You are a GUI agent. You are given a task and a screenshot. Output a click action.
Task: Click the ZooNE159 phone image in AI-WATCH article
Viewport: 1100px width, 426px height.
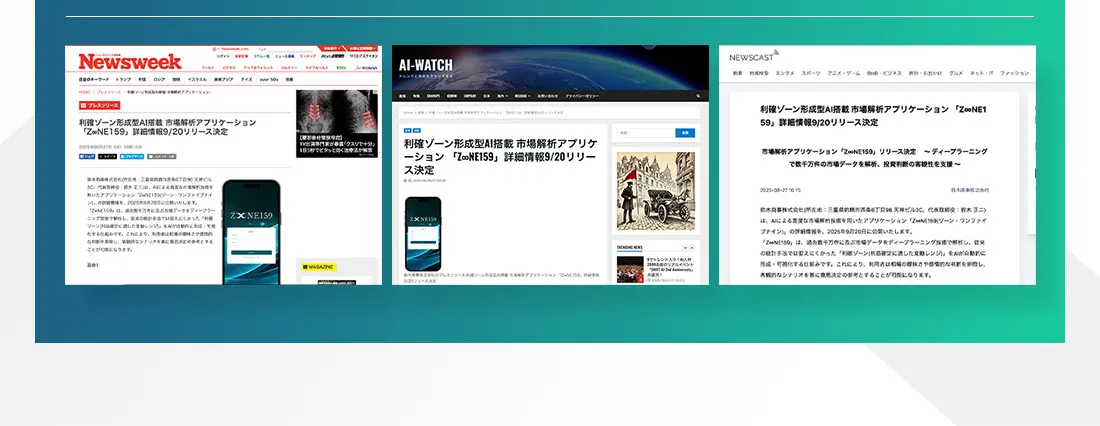(x=423, y=234)
